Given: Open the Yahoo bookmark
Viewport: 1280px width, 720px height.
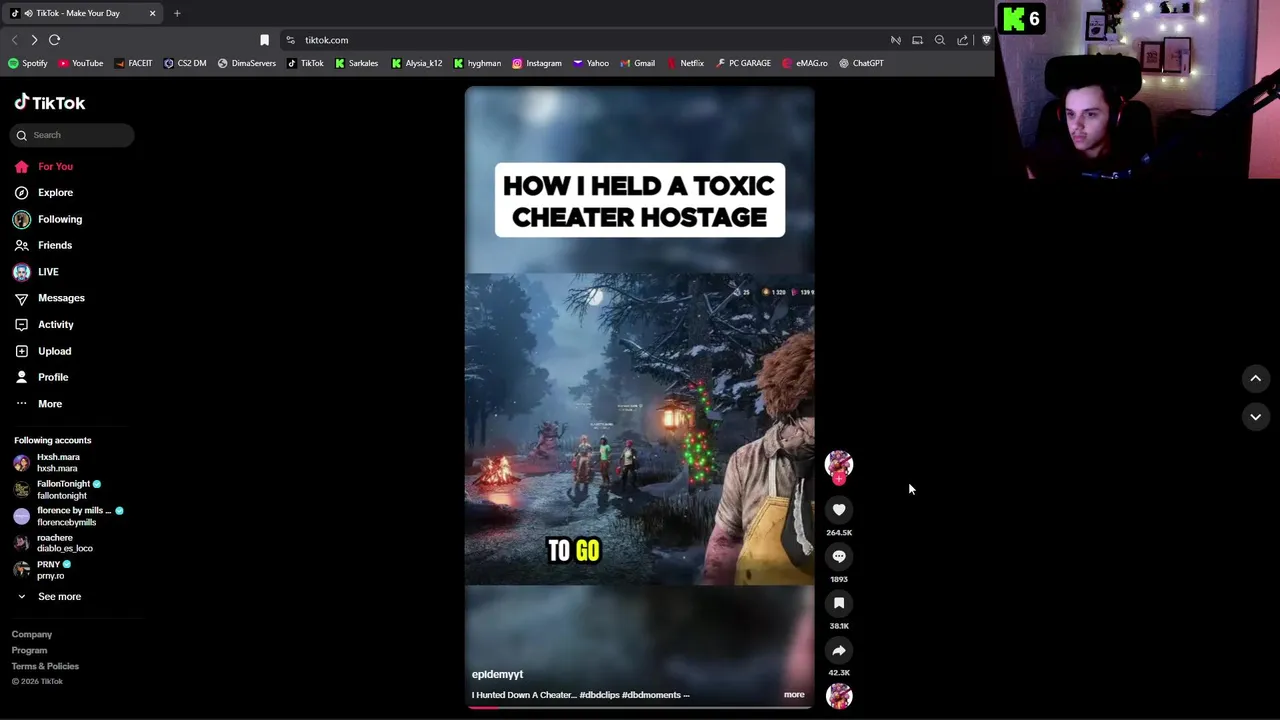Looking at the screenshot, I should point(591,63).
